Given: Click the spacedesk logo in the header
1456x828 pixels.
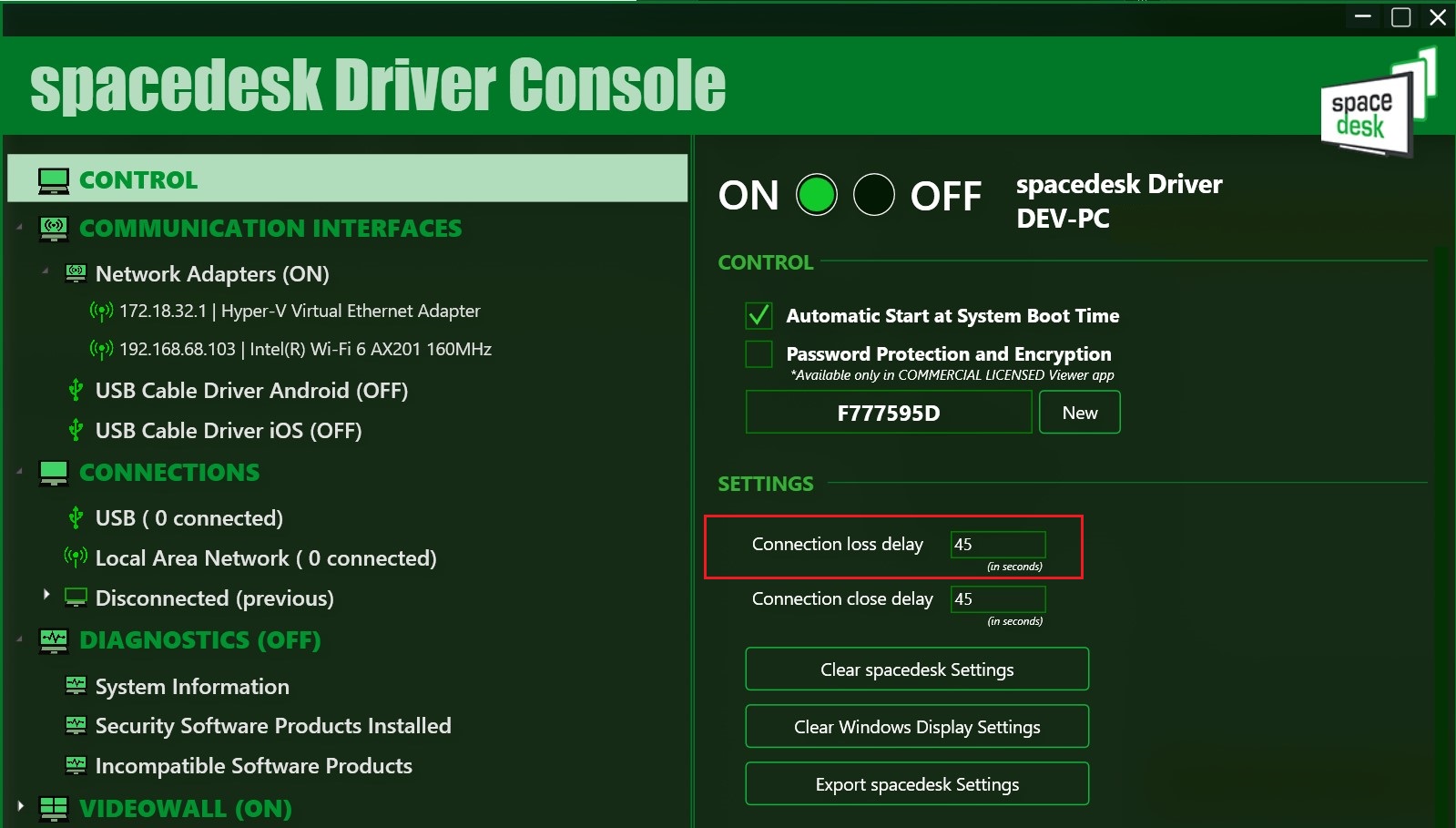Looking at the screenshot, I should coord(1378,102).
